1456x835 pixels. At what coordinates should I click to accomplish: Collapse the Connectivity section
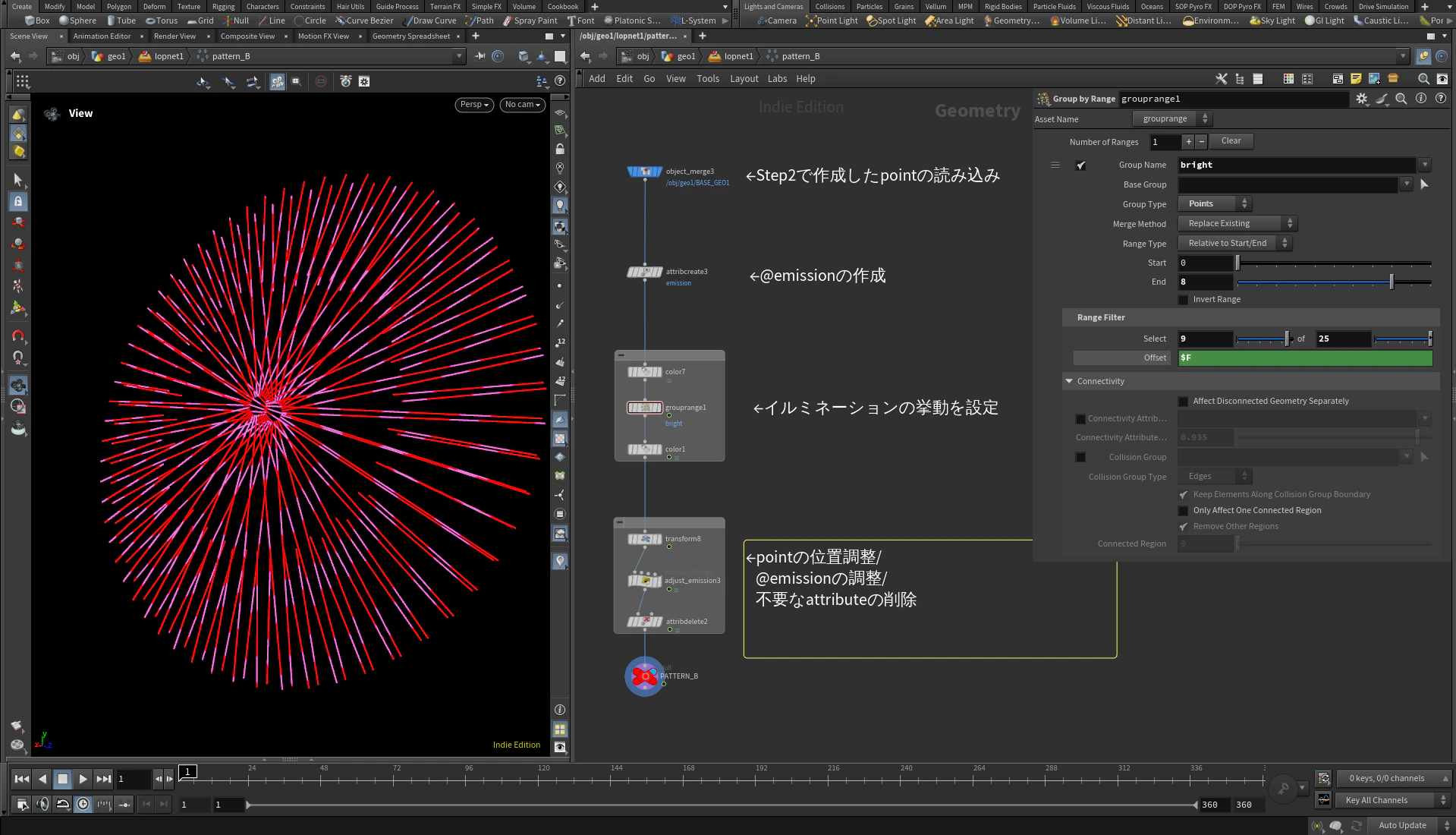click(1069, 381)
